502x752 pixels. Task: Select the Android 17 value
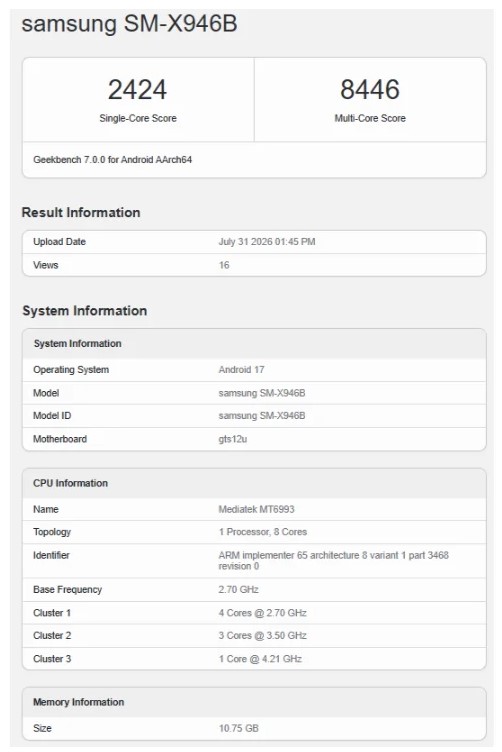(242, 370)
